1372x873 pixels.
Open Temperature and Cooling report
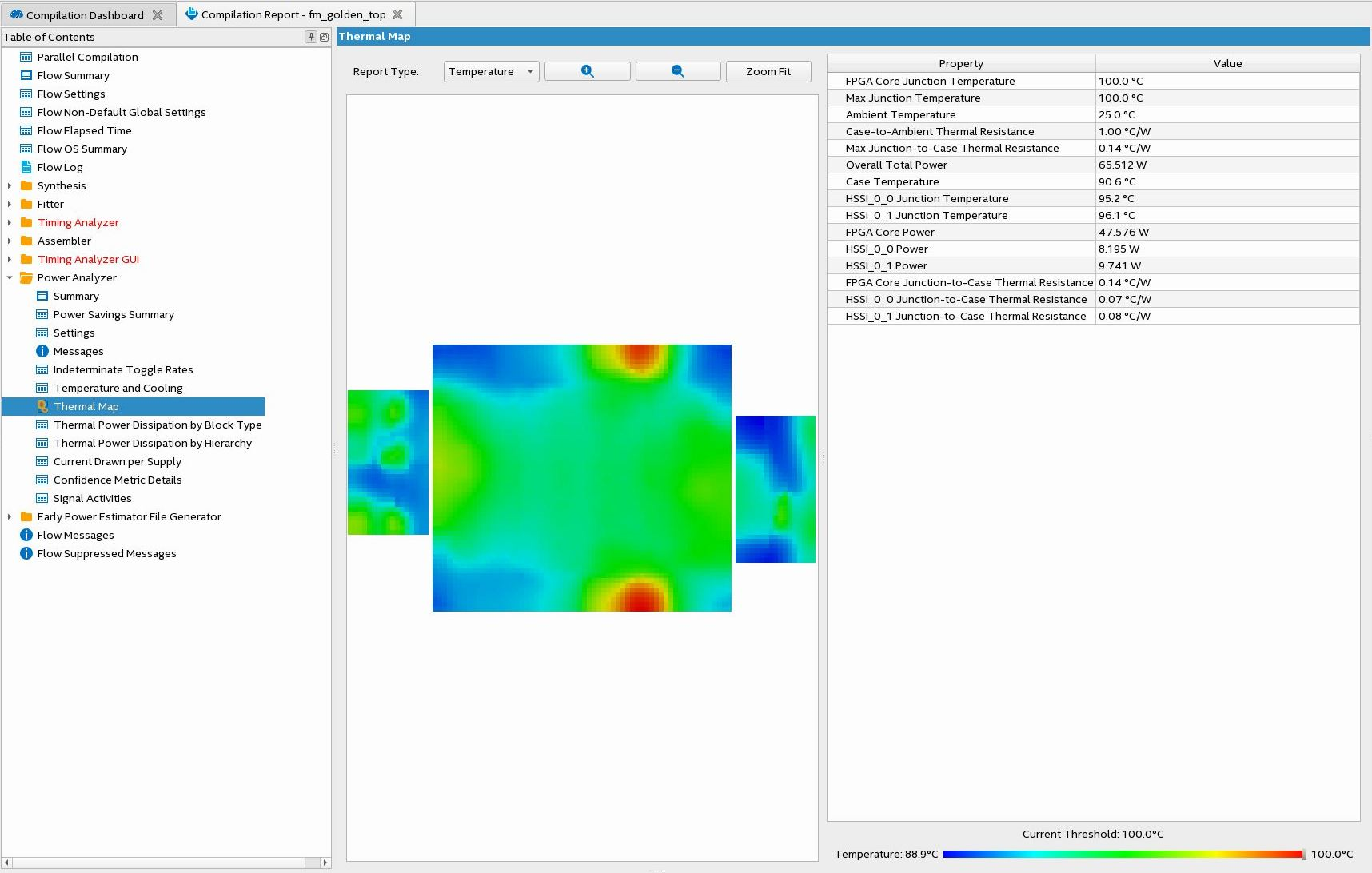point(118,388)
